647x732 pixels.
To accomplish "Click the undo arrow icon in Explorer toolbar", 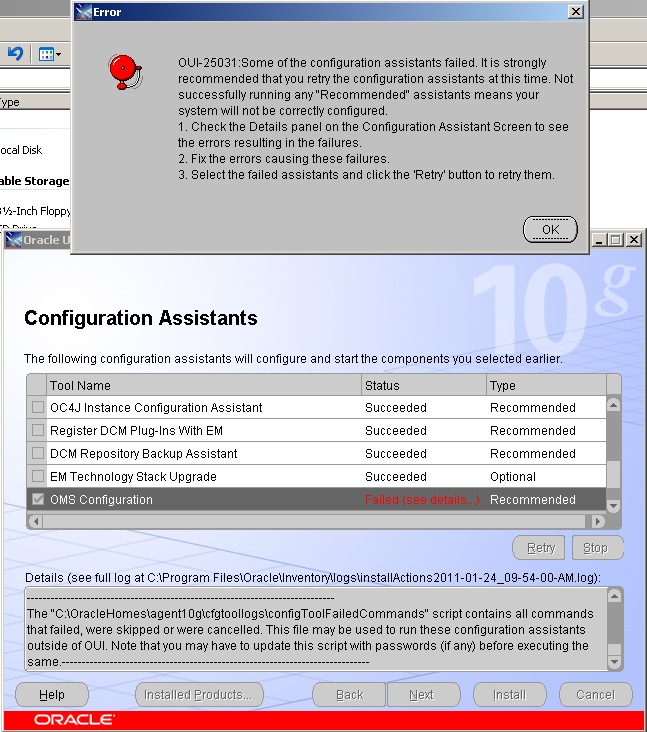I will 15,53.
